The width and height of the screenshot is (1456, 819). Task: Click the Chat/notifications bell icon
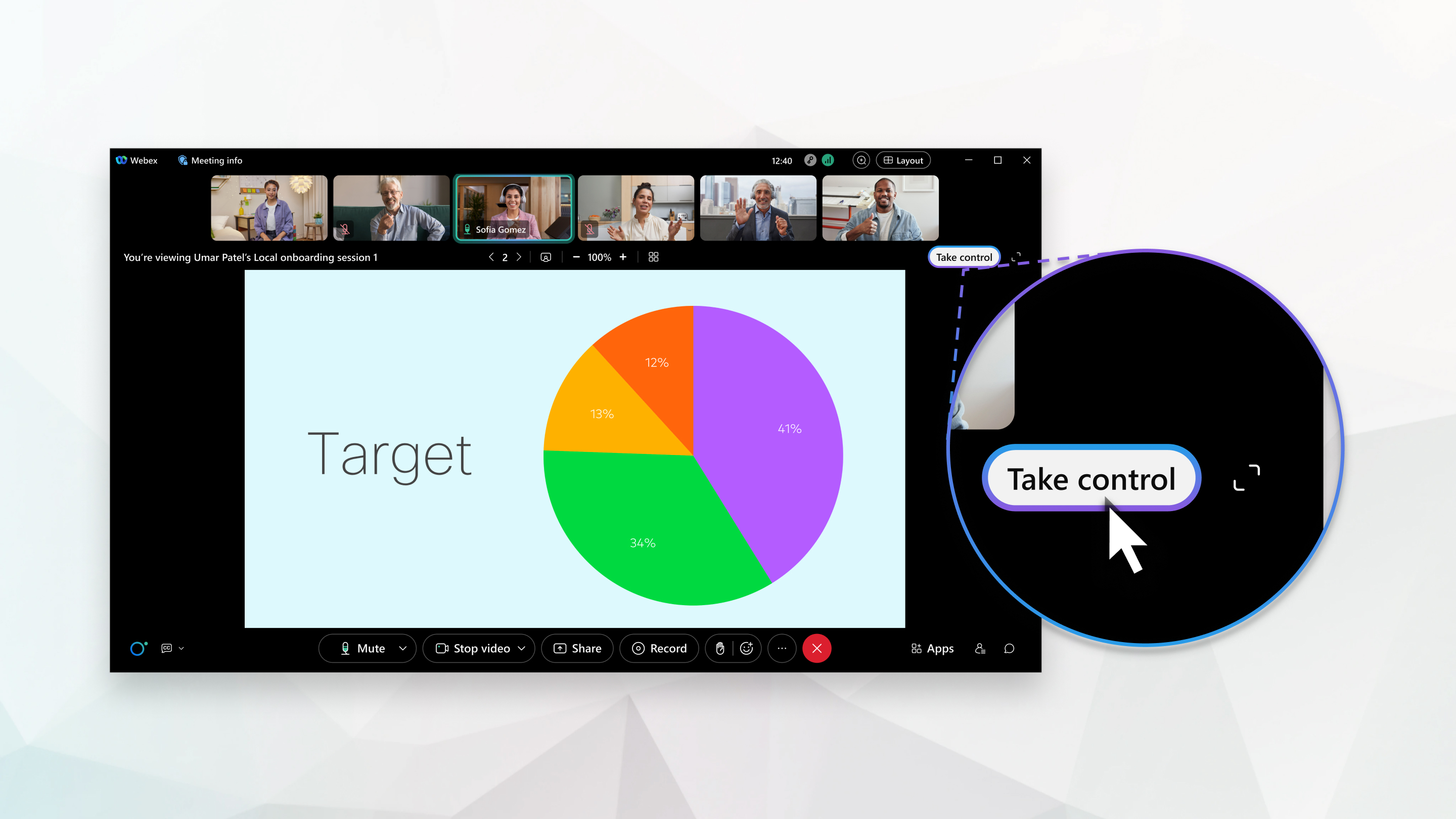pyautogui.click(x=1009, y=648)
